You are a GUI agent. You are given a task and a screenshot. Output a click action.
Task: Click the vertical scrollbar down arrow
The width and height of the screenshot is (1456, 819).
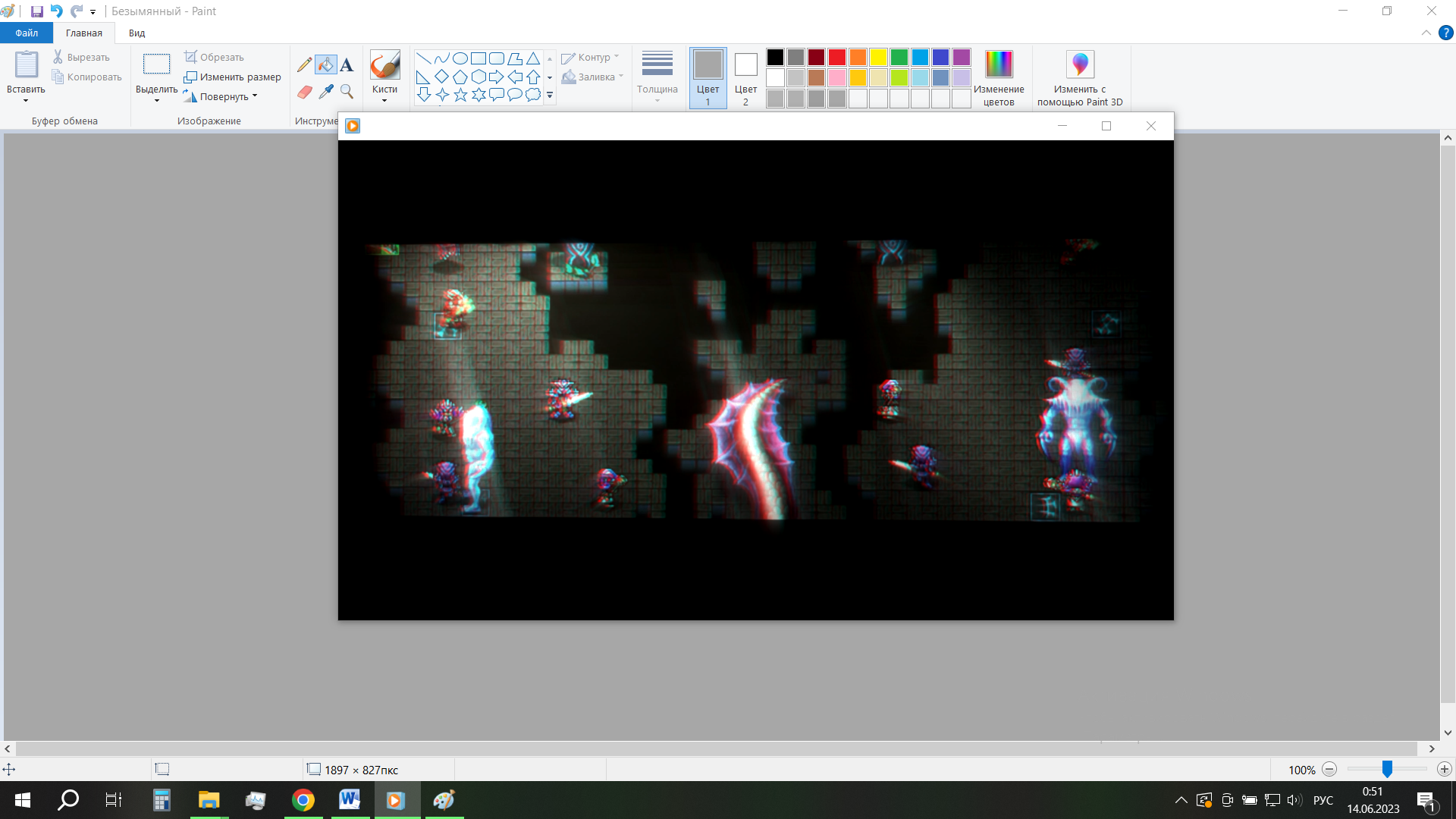pos(1448,733)
